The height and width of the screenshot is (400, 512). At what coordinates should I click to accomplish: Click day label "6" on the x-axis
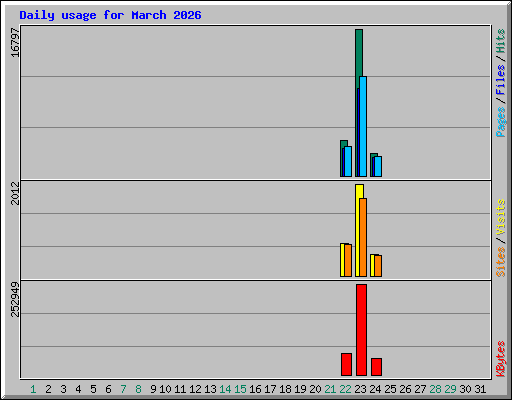108,389
